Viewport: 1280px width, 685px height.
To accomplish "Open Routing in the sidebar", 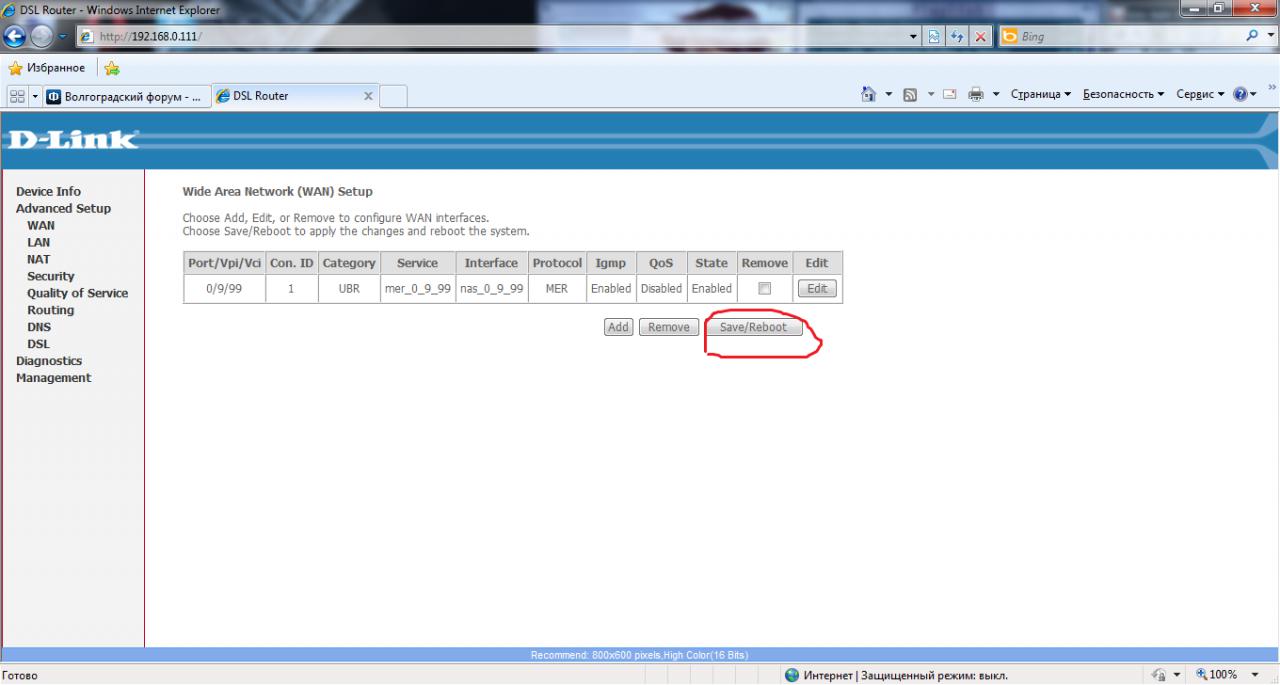I will (50, 310).
